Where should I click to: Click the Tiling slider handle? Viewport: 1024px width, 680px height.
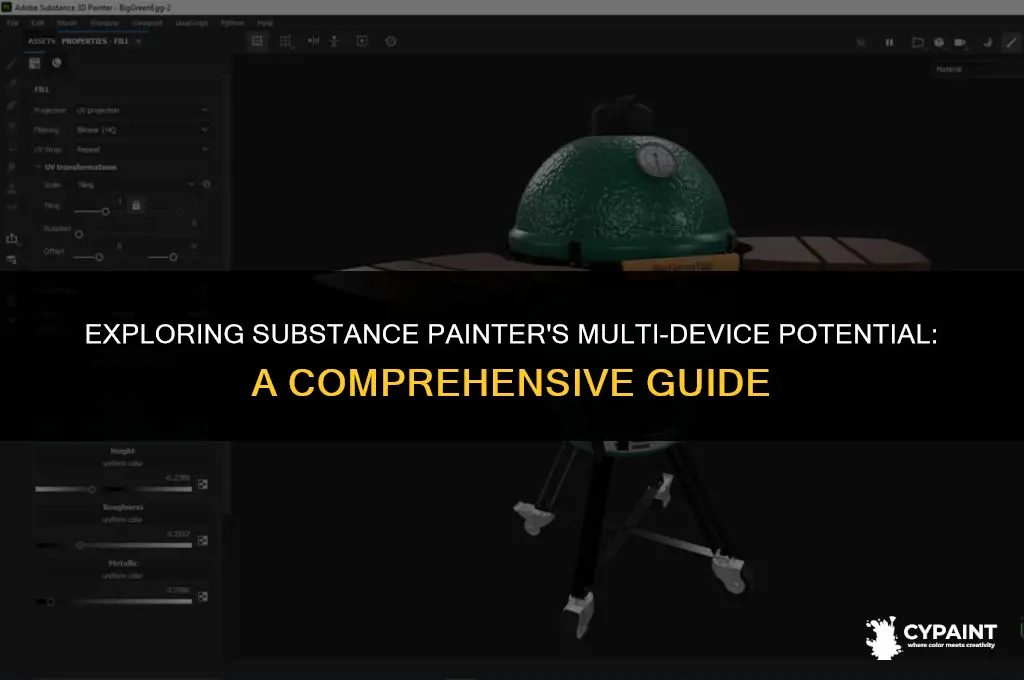click(106, 212)
